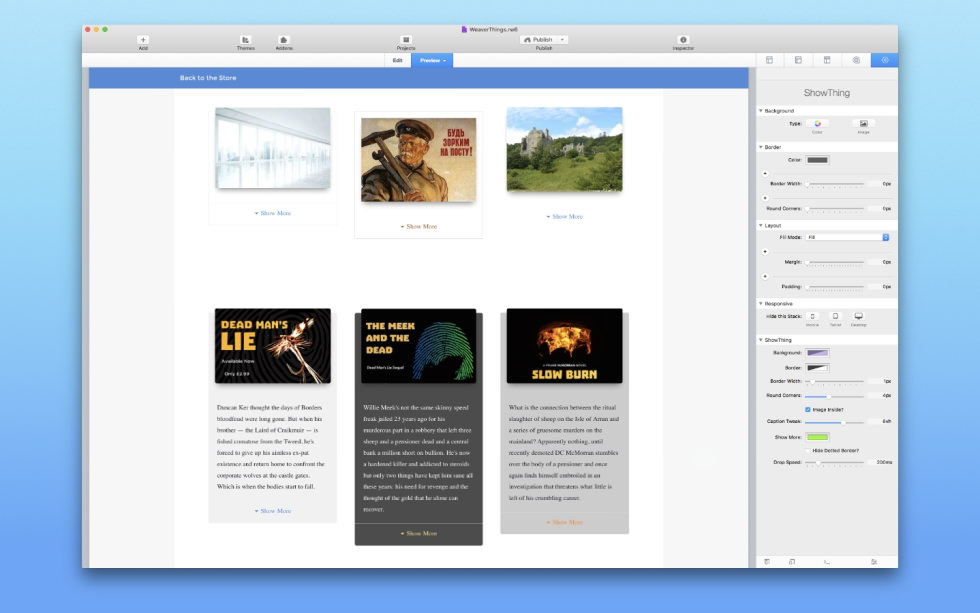Click Show More on the Slow Burn card

(x=564, y=522)
